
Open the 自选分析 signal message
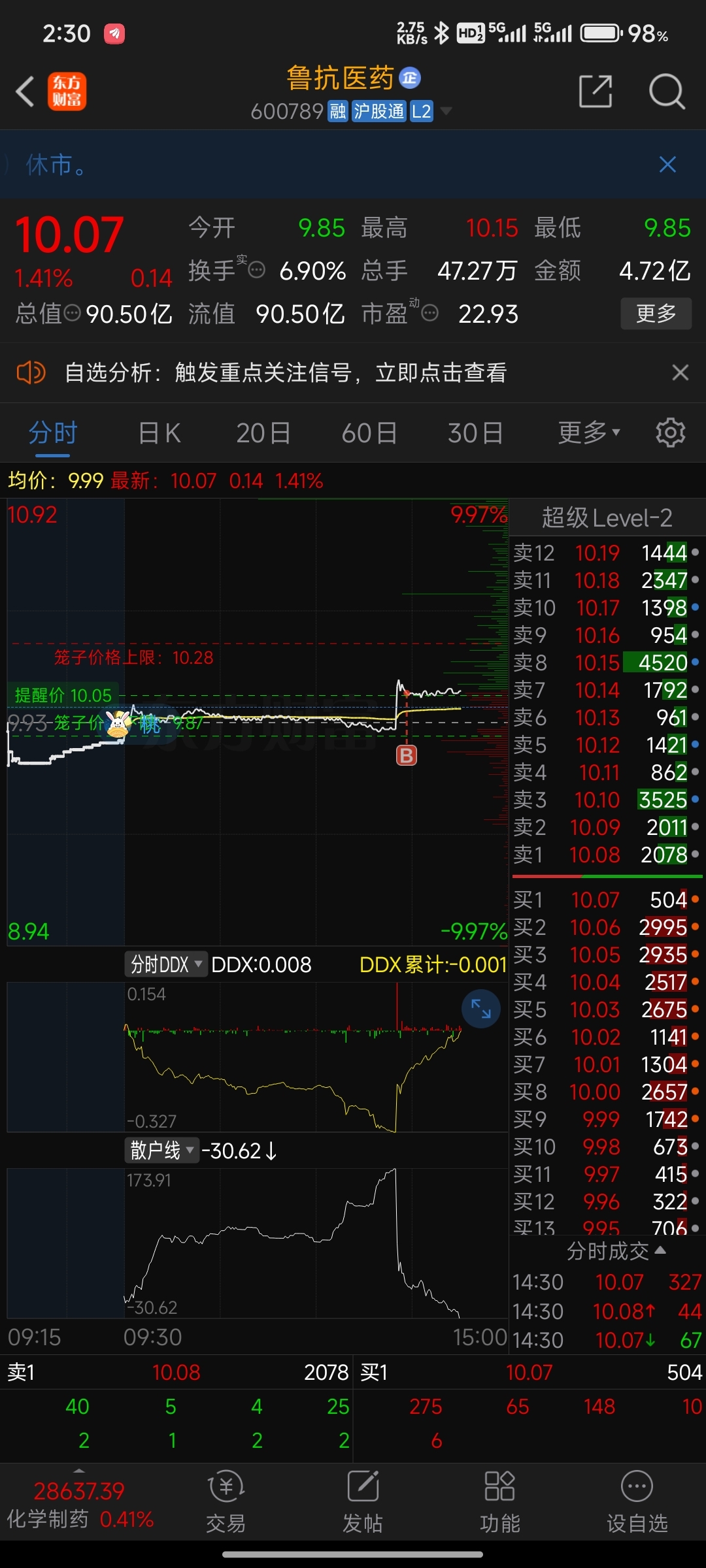[x=286, y=373]
